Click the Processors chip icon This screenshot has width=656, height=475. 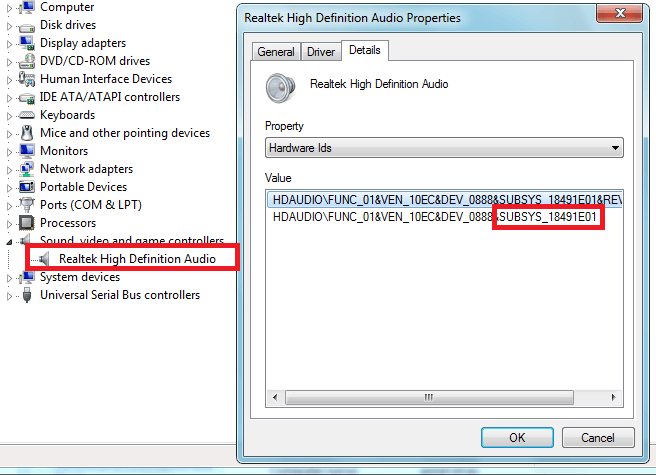click(x=27, y=223)
